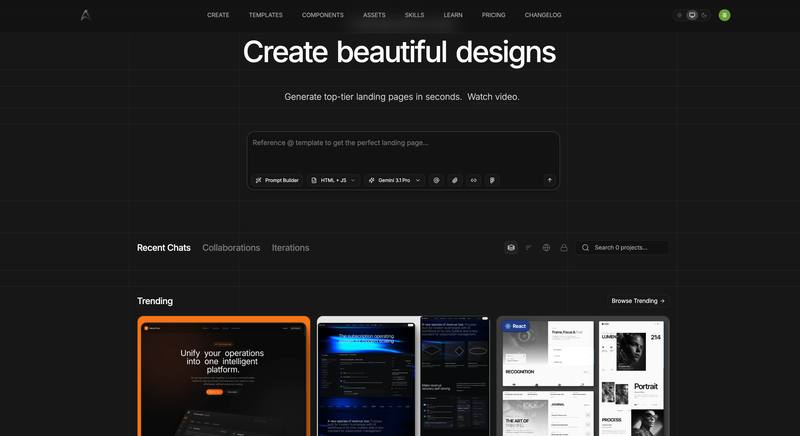Image resolution: width=800 pixels, height=436 pixels.
Task: Click the Figma import icon
Action: tap(492, 180)
